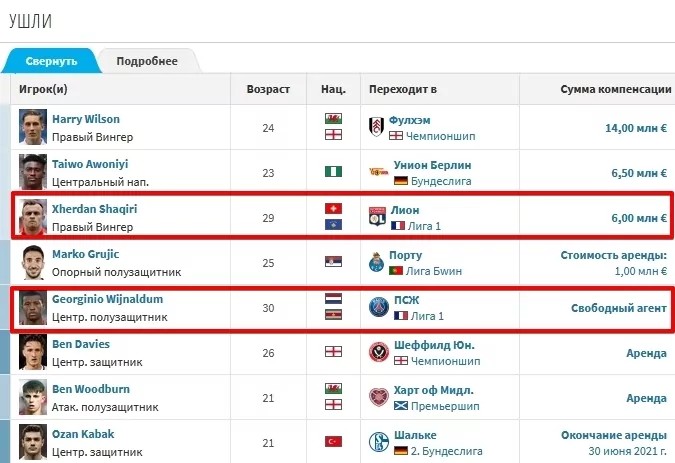Click the PSG club crest icon
Viewport: 675px width, 463px height.
click(x=377, y=307)
